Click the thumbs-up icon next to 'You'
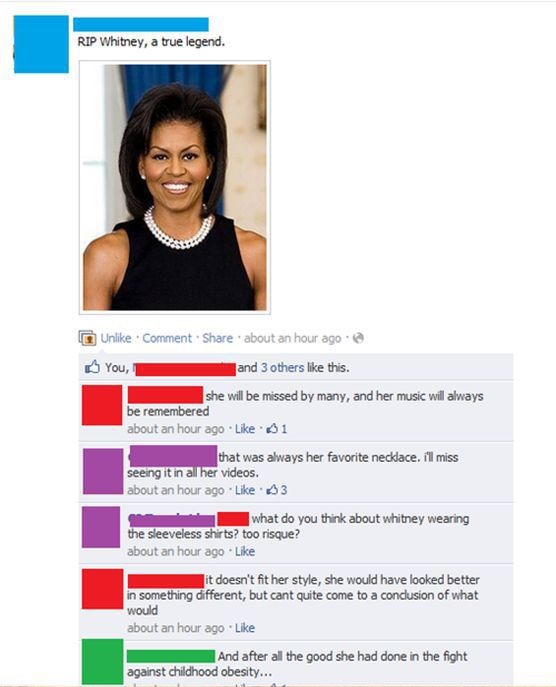 point(92,367)
